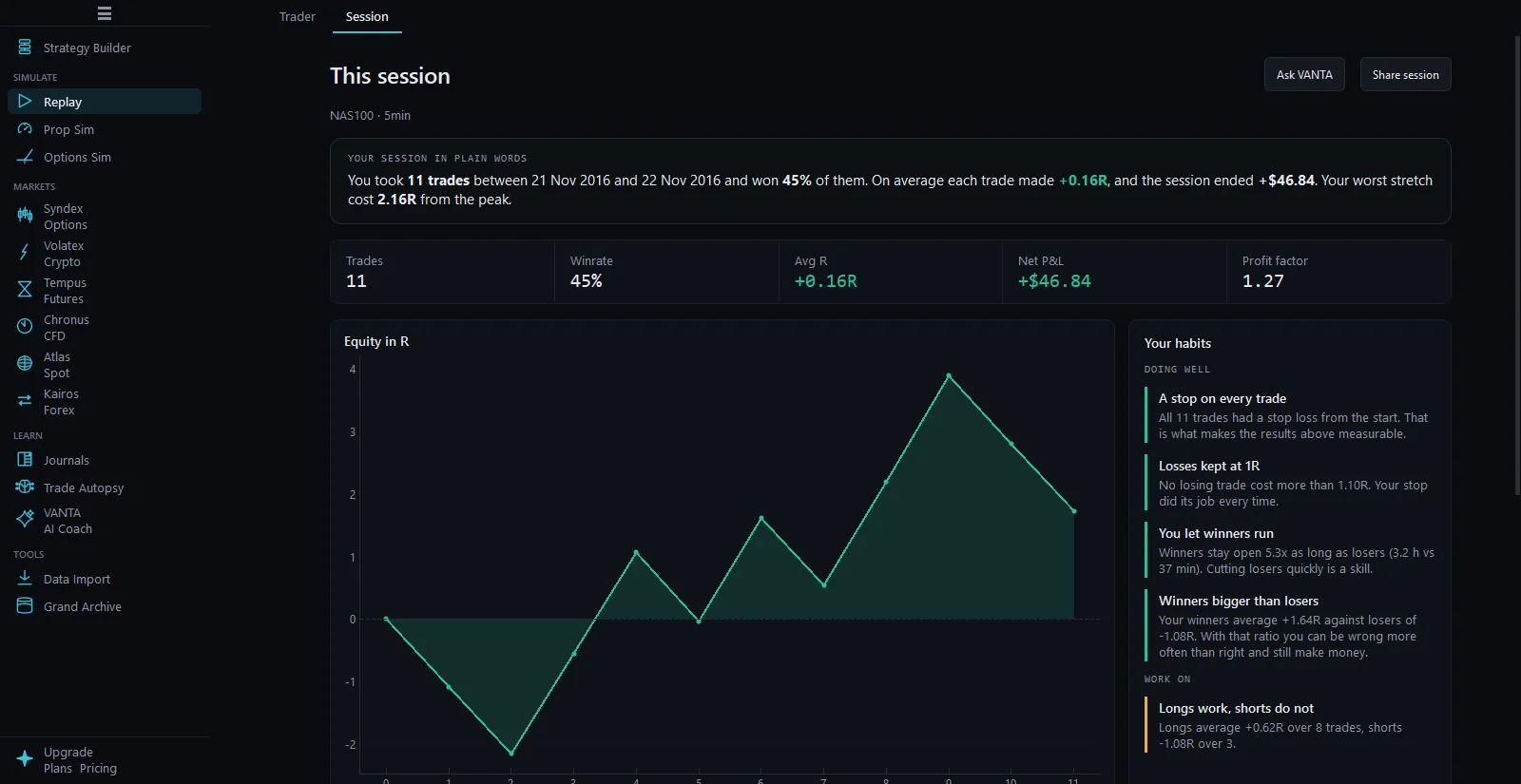Click the Upgrade sparkle icon
This screenshot has width=1521, height=784.
click(x=25, y=759)
